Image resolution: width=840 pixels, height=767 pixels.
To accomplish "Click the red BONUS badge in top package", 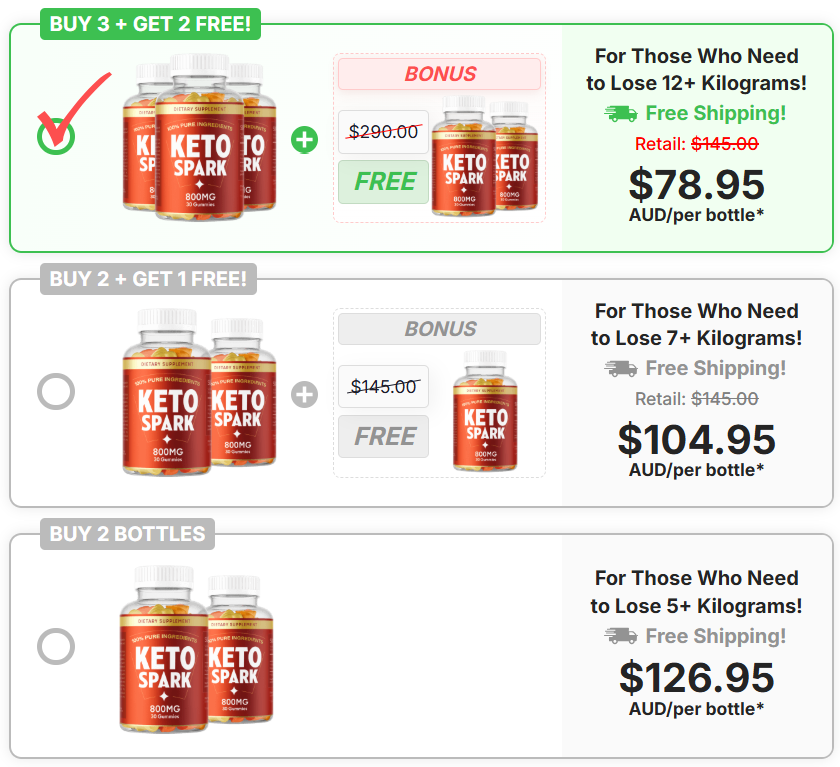I will 439,74.
